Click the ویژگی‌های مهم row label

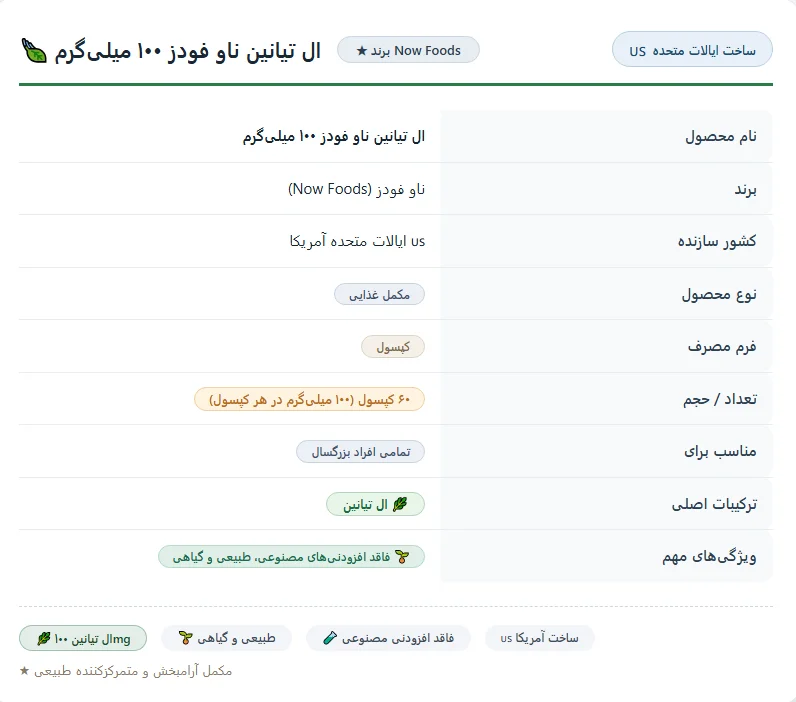[x=709, y=557]
